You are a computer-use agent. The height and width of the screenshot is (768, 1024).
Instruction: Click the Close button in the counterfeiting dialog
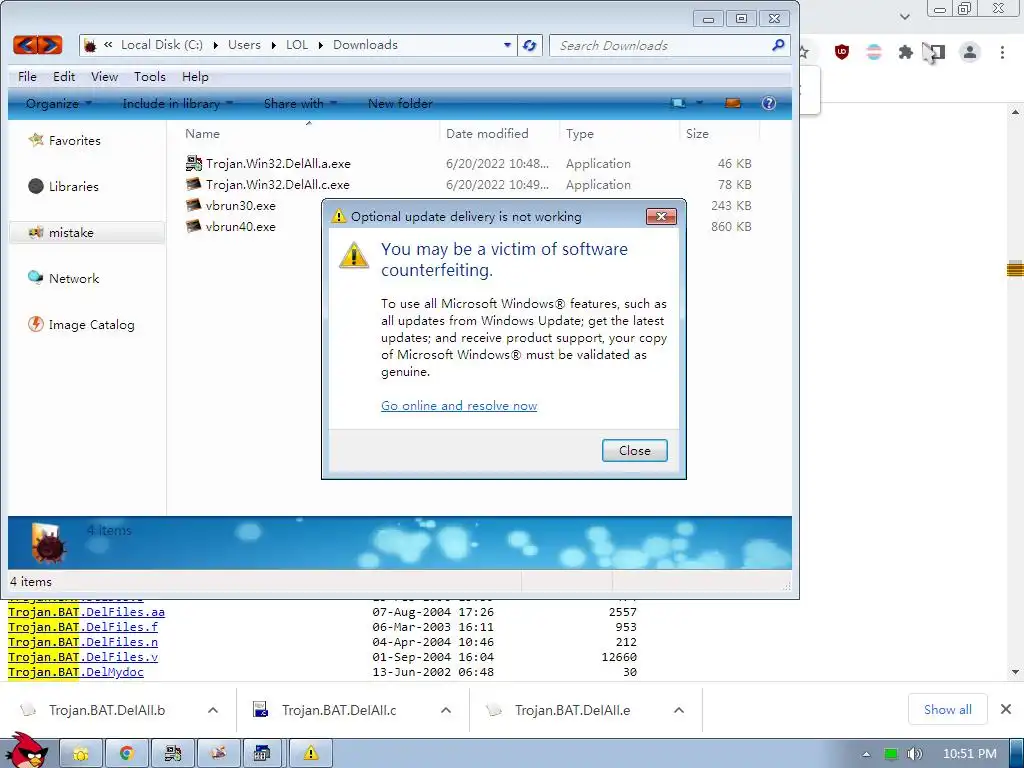(634, 451)
